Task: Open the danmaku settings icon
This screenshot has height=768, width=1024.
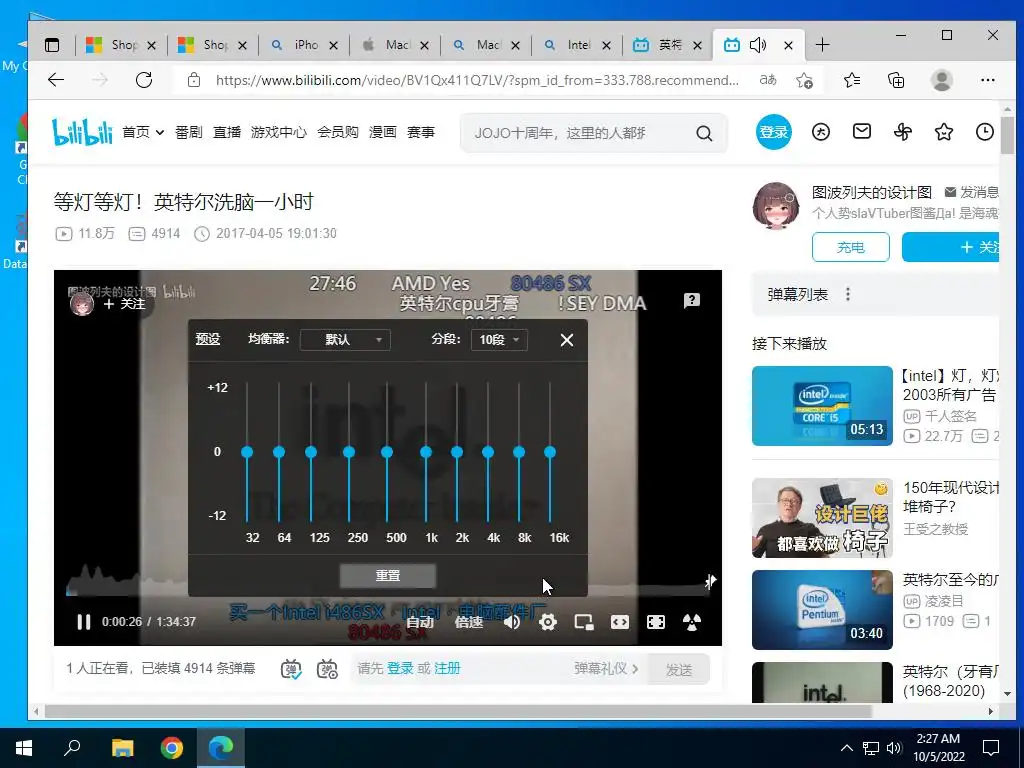Action: click(x=327, y=669)
